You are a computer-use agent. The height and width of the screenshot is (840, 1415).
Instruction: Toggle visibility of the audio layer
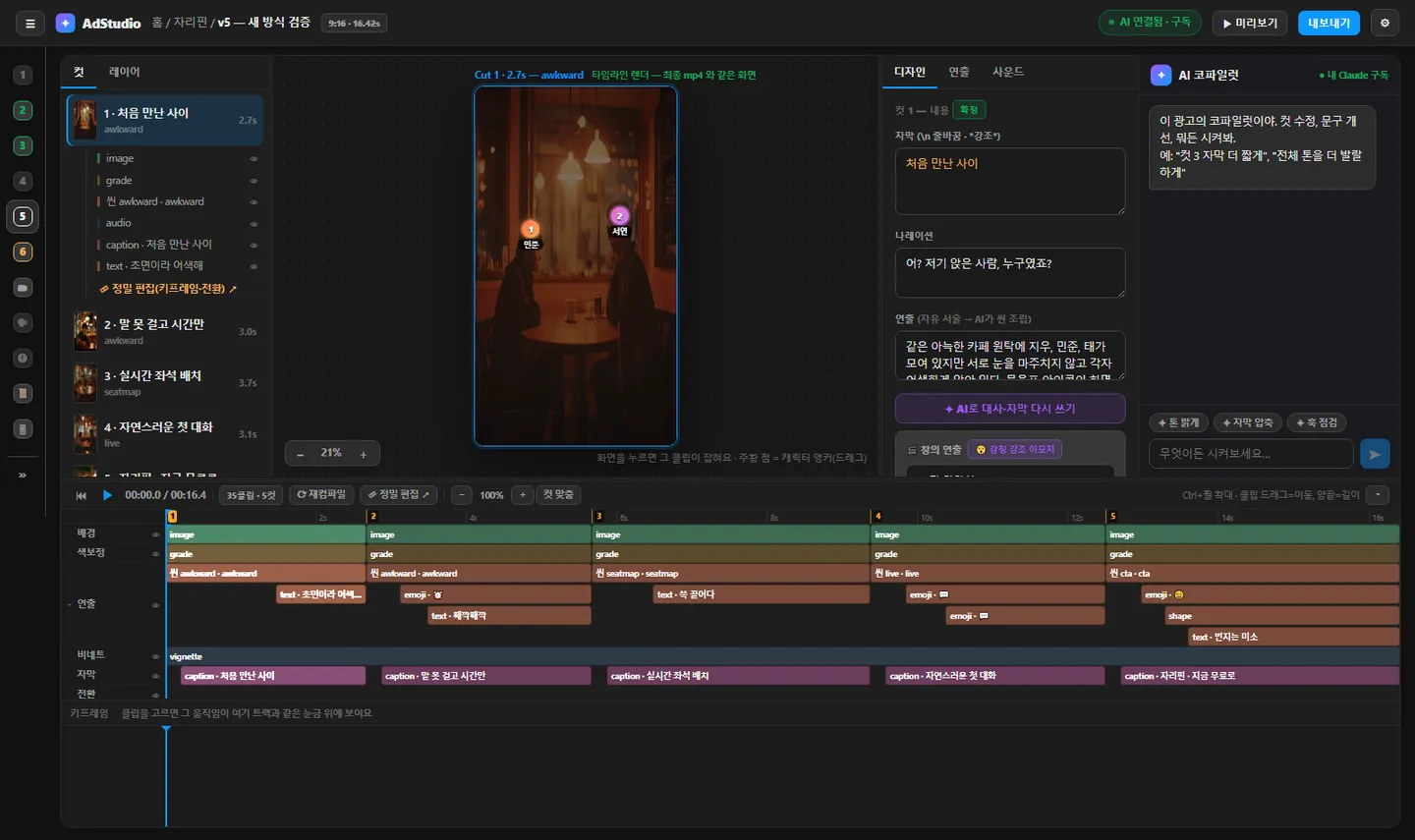point(254,224)
